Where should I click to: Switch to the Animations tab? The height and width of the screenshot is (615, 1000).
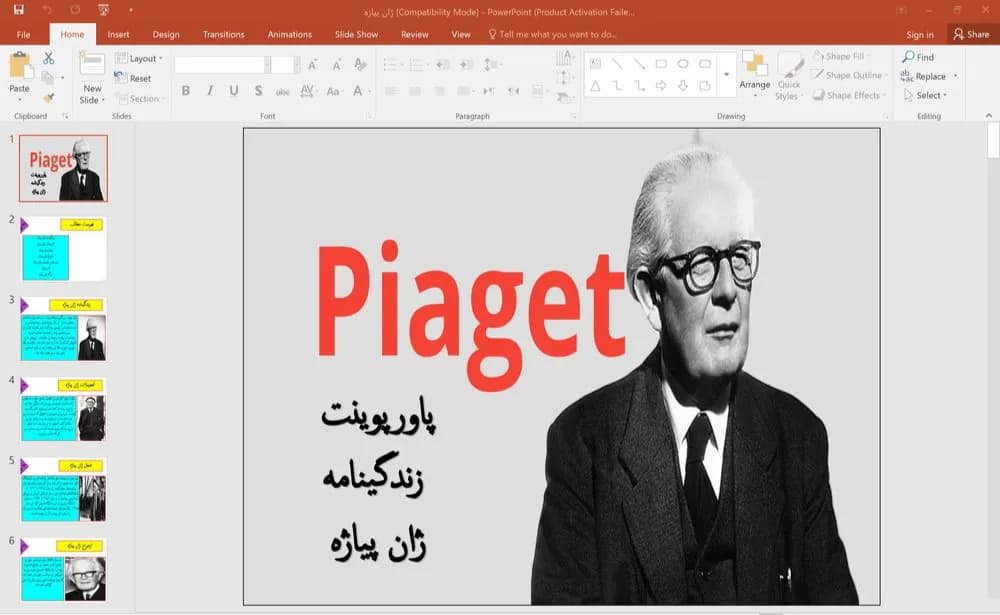click(x=290, y=34)
